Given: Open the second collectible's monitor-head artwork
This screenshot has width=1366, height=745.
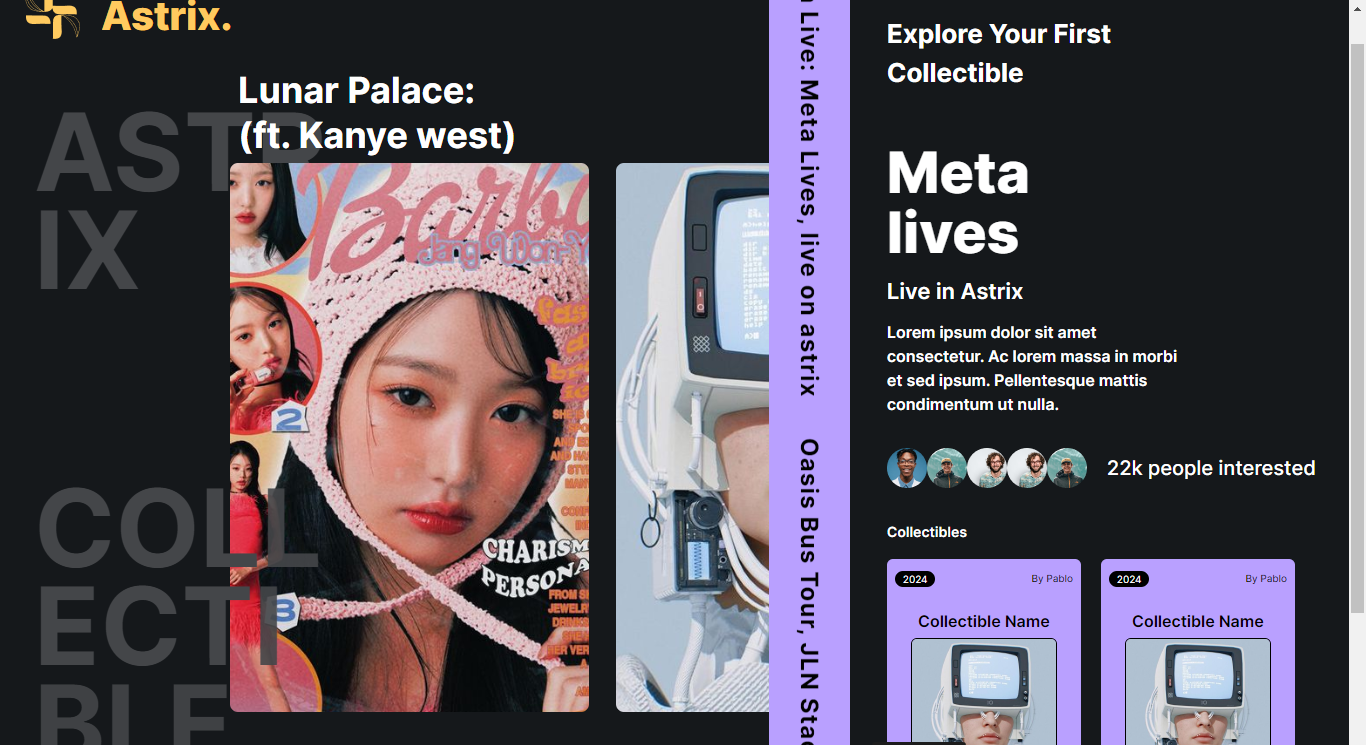Looking at the screenshot, I should 1198,691.
